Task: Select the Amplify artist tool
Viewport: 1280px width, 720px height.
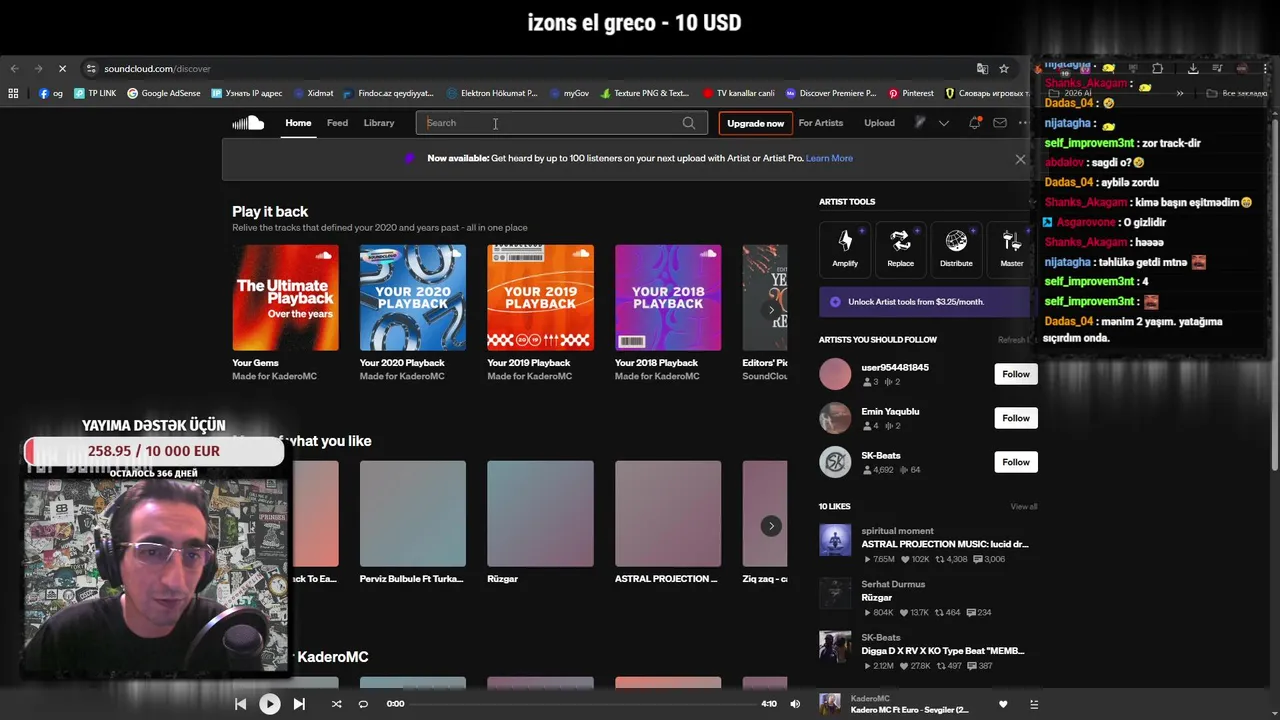Action: pyautogui.click(x=845, y=248)
